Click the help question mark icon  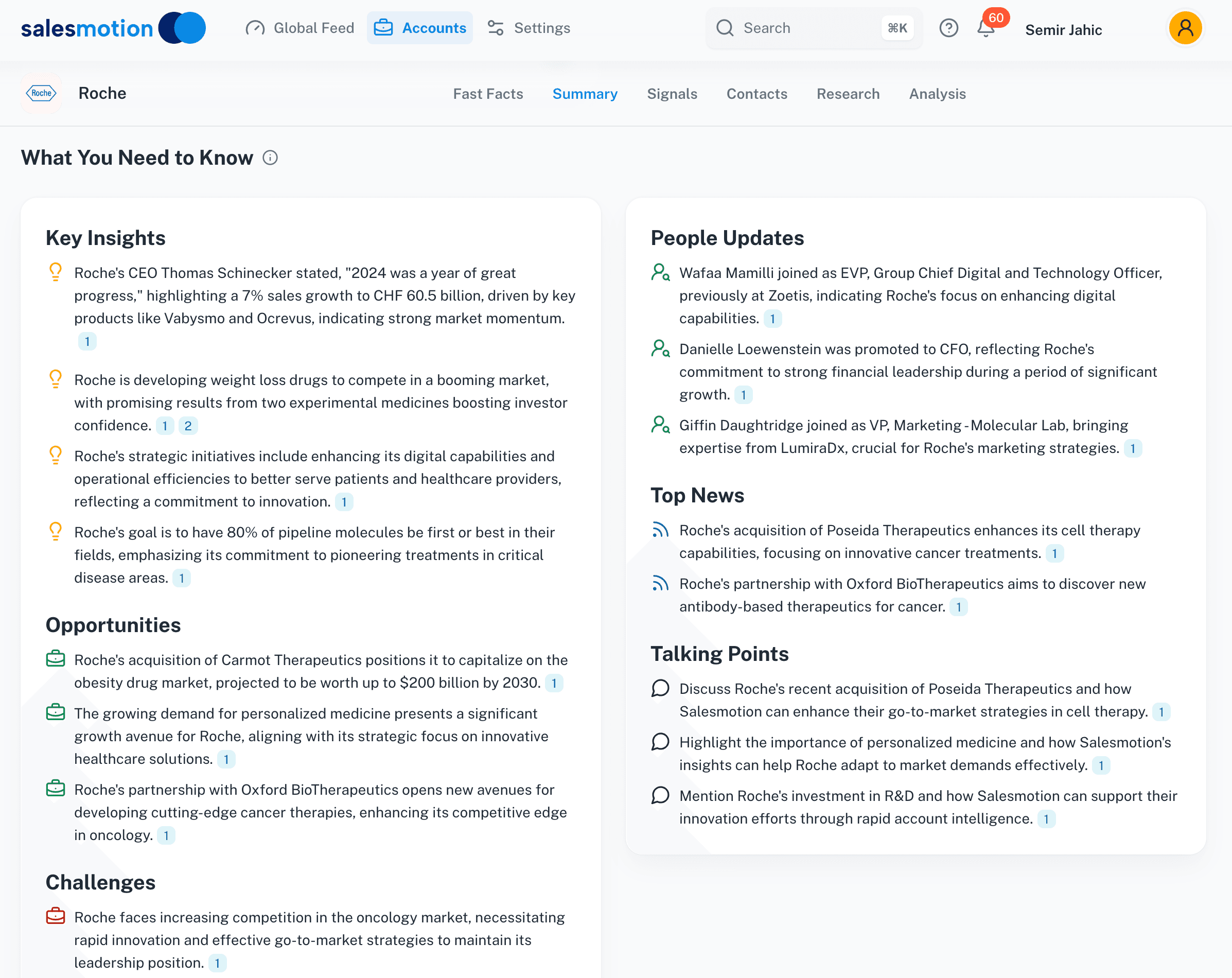point(948,28)
